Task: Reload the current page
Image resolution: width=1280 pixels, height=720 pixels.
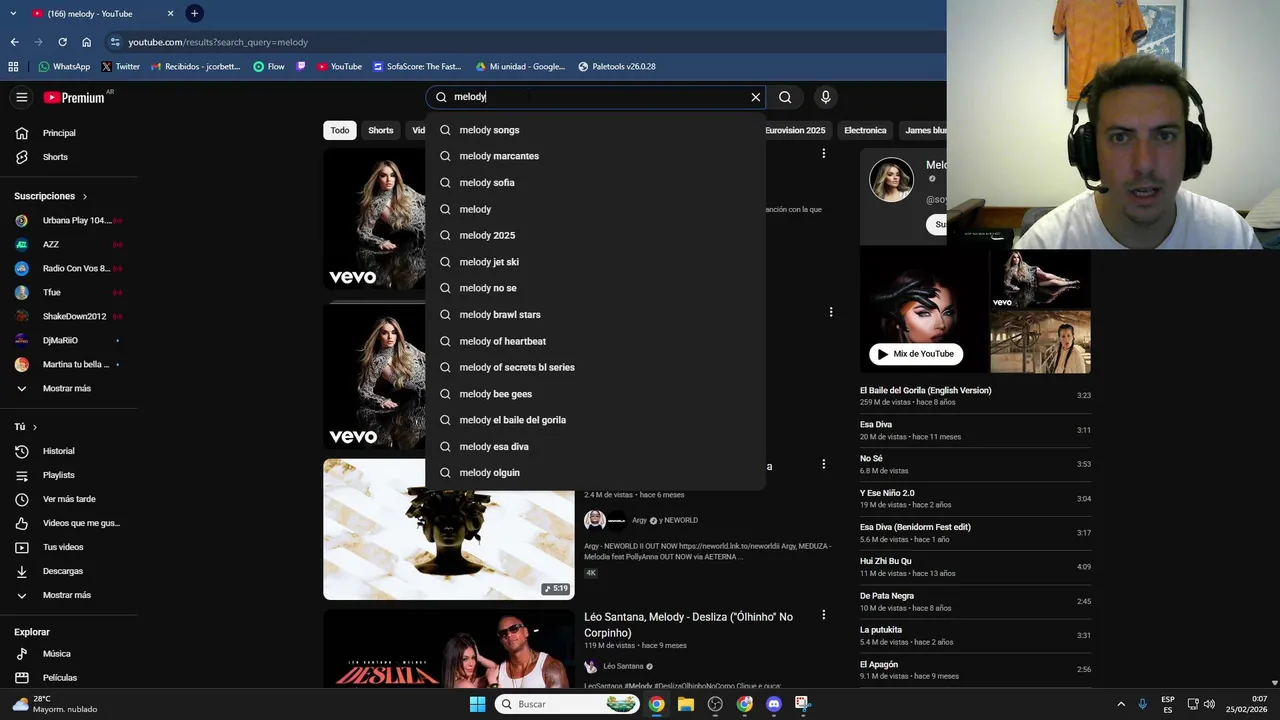Action: click(62, 42)
